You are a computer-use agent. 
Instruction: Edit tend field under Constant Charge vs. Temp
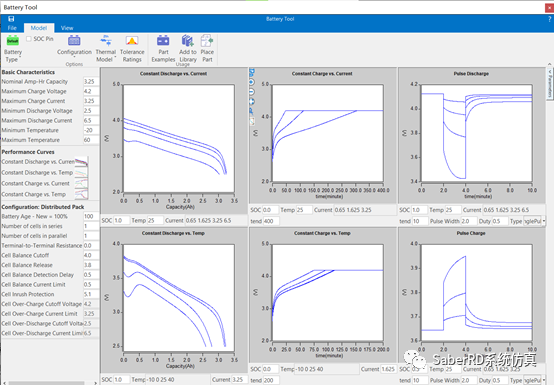pyautogui.click(x=271, y=380)
